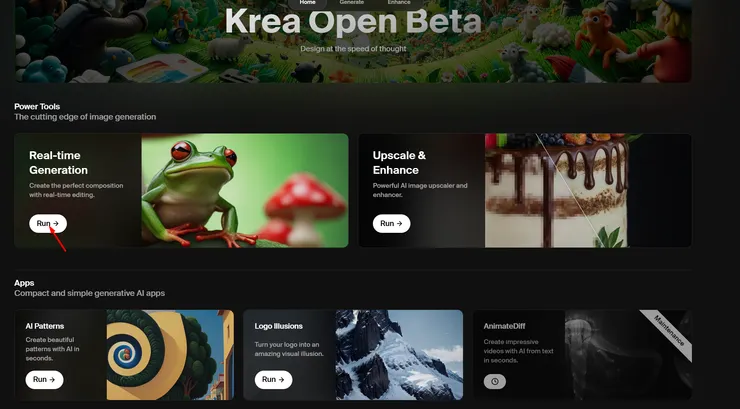This screenshot has height=409, width=740.
Task: Click the Maintenance ribbon on AnimateDiff
Action: [669, 331]
